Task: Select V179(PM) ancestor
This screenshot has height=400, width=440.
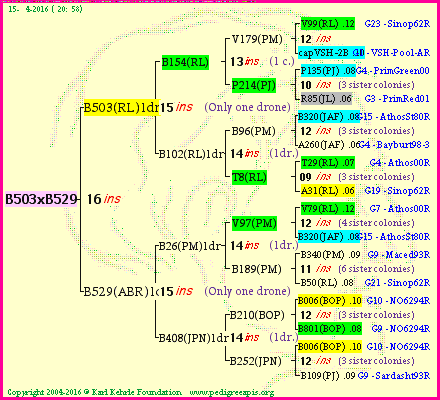Action: [x=257, y=39]
